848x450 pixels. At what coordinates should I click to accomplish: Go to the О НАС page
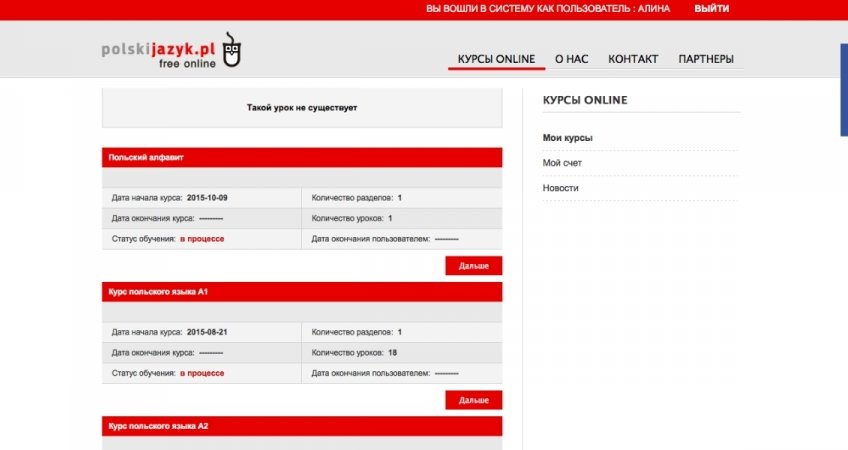[x=571, y=59]
